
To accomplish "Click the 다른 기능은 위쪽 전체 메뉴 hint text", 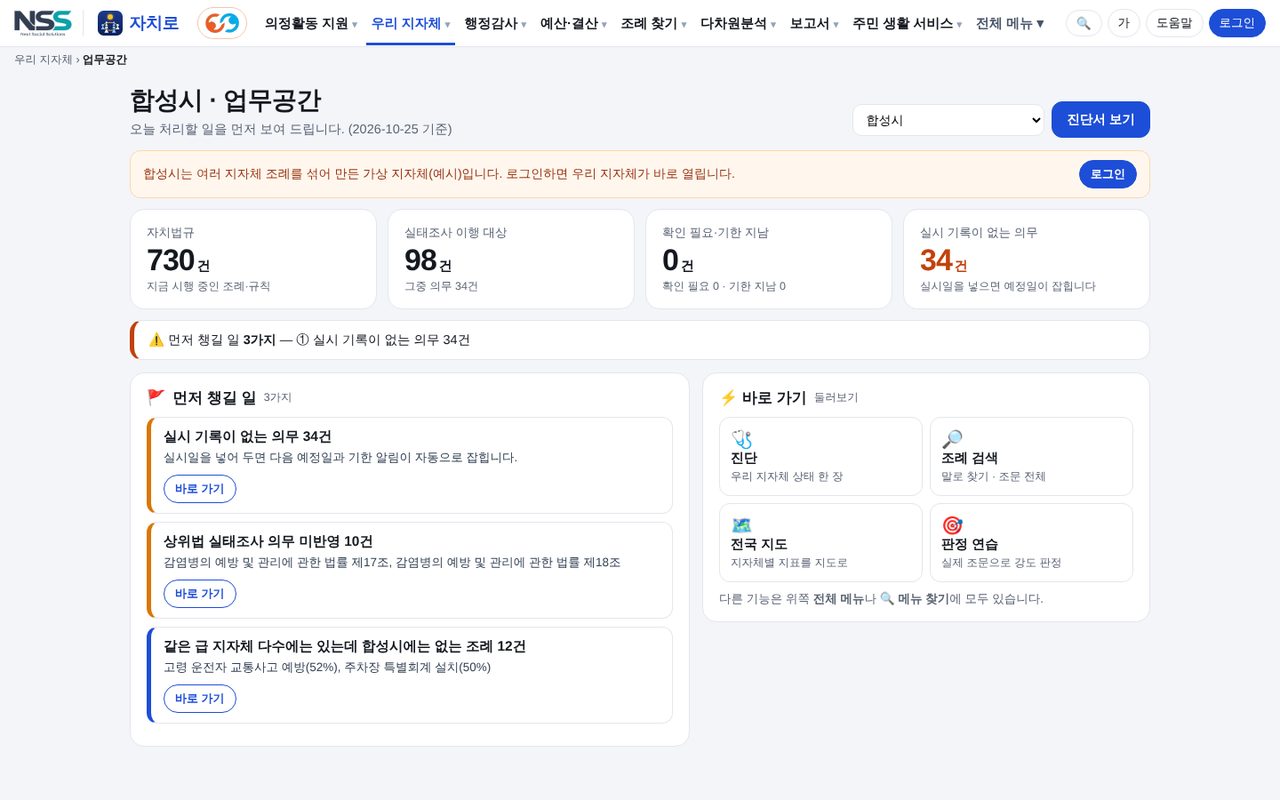I will click(x=881, y=599).
